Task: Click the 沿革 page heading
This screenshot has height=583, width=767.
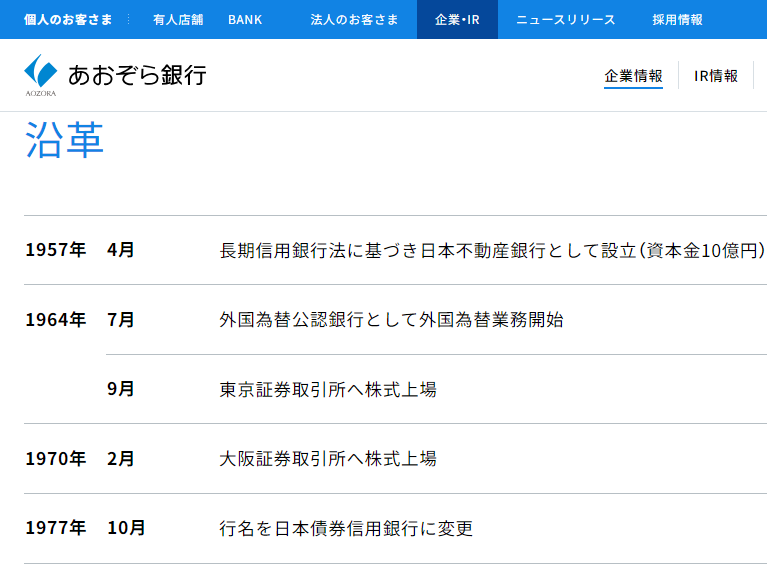Action: [x=65, y=140]
